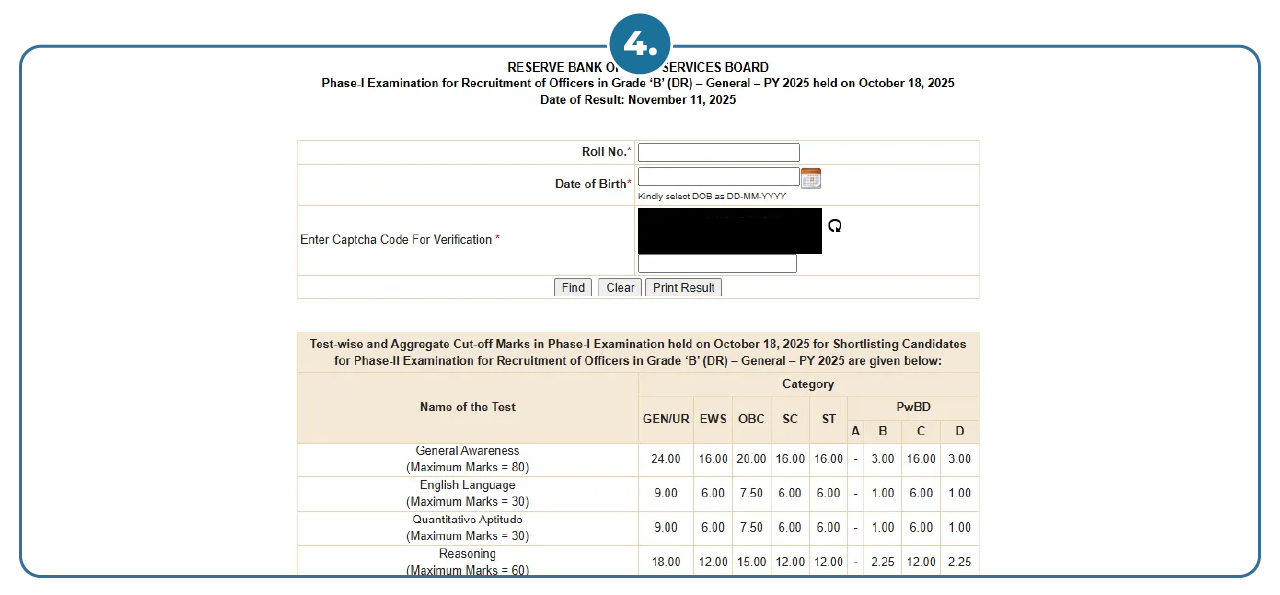Viewport: 1280px width, 595px height.
Task: Click the GEN/UR General Awareness cutoff 24.00
Action: [x=665, y=459]
